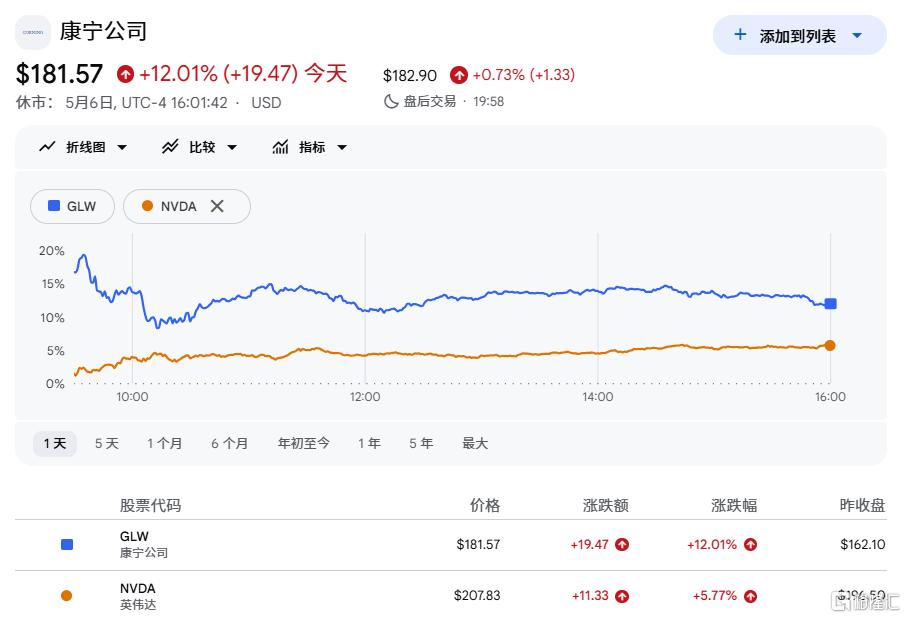Click the indicators icon beside 指标
Image resolution: width=906 pixels, height=618 pixels.
[280, 147]
